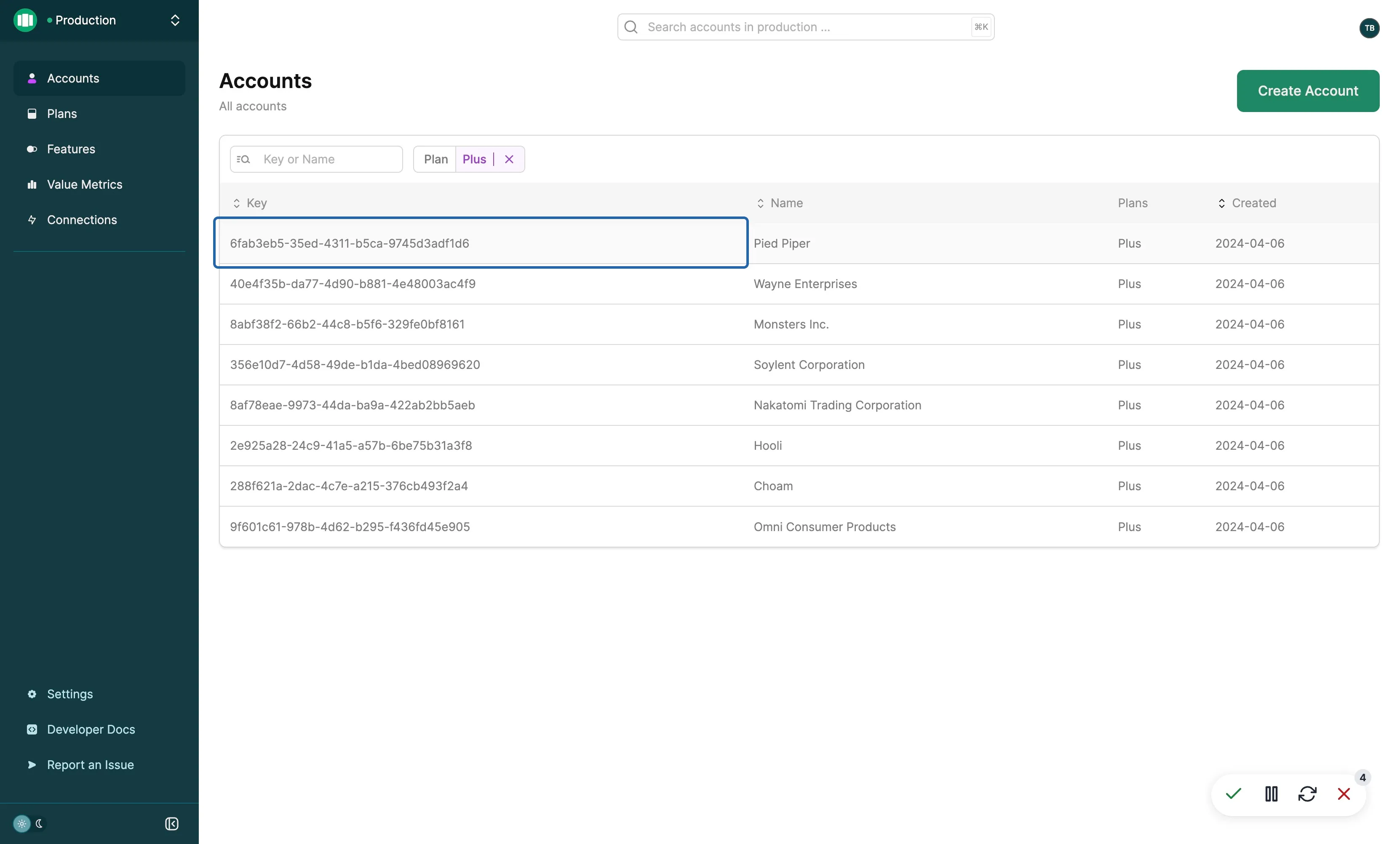
Task: Open Accounts in the sidebar
Action: coord(99,78)
